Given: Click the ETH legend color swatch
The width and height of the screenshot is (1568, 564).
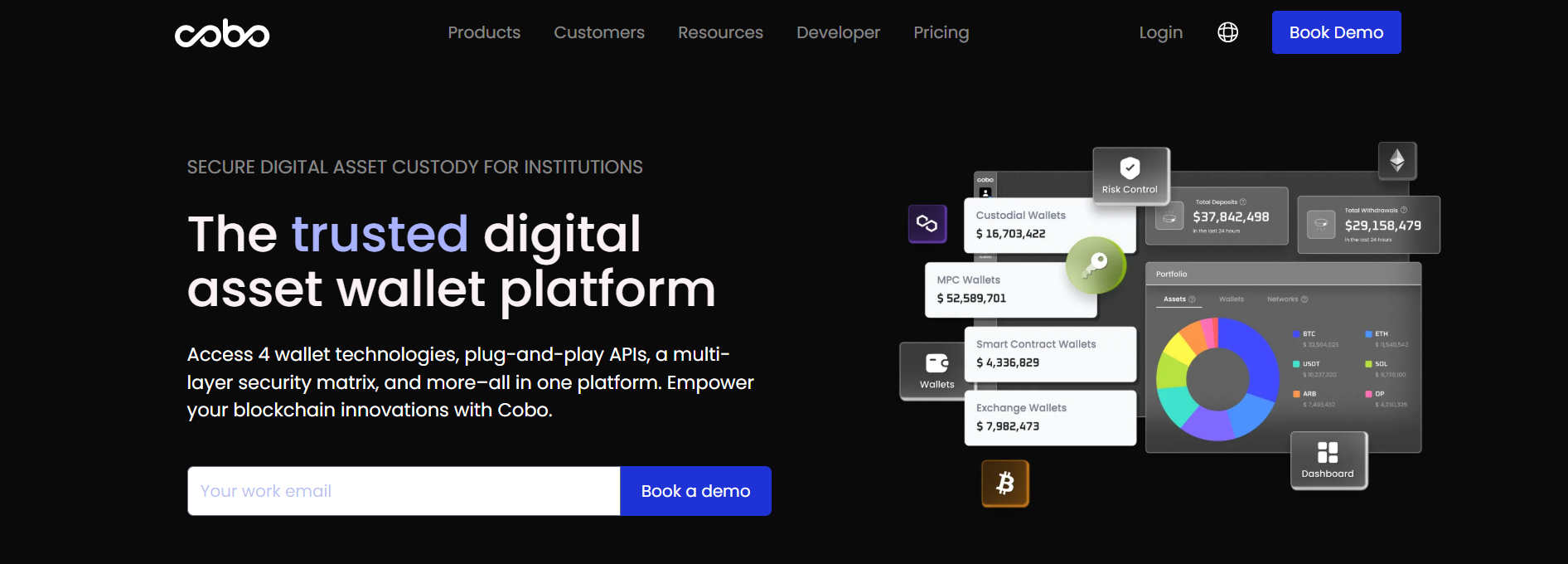Looking at the screenshot, I should tap(1369, 334).
